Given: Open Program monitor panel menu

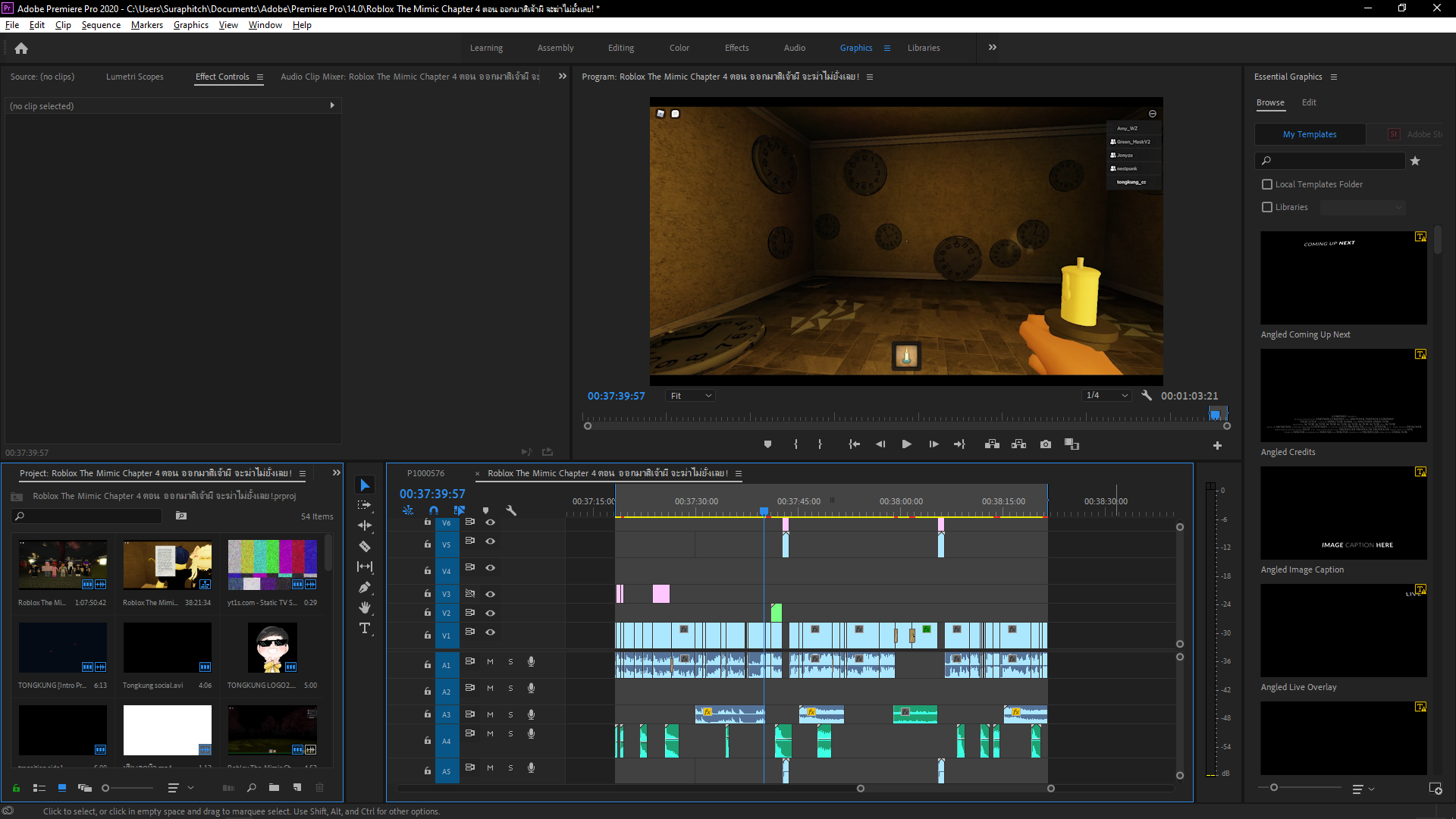Looking at the screenshot, I should tap(869, 77).
